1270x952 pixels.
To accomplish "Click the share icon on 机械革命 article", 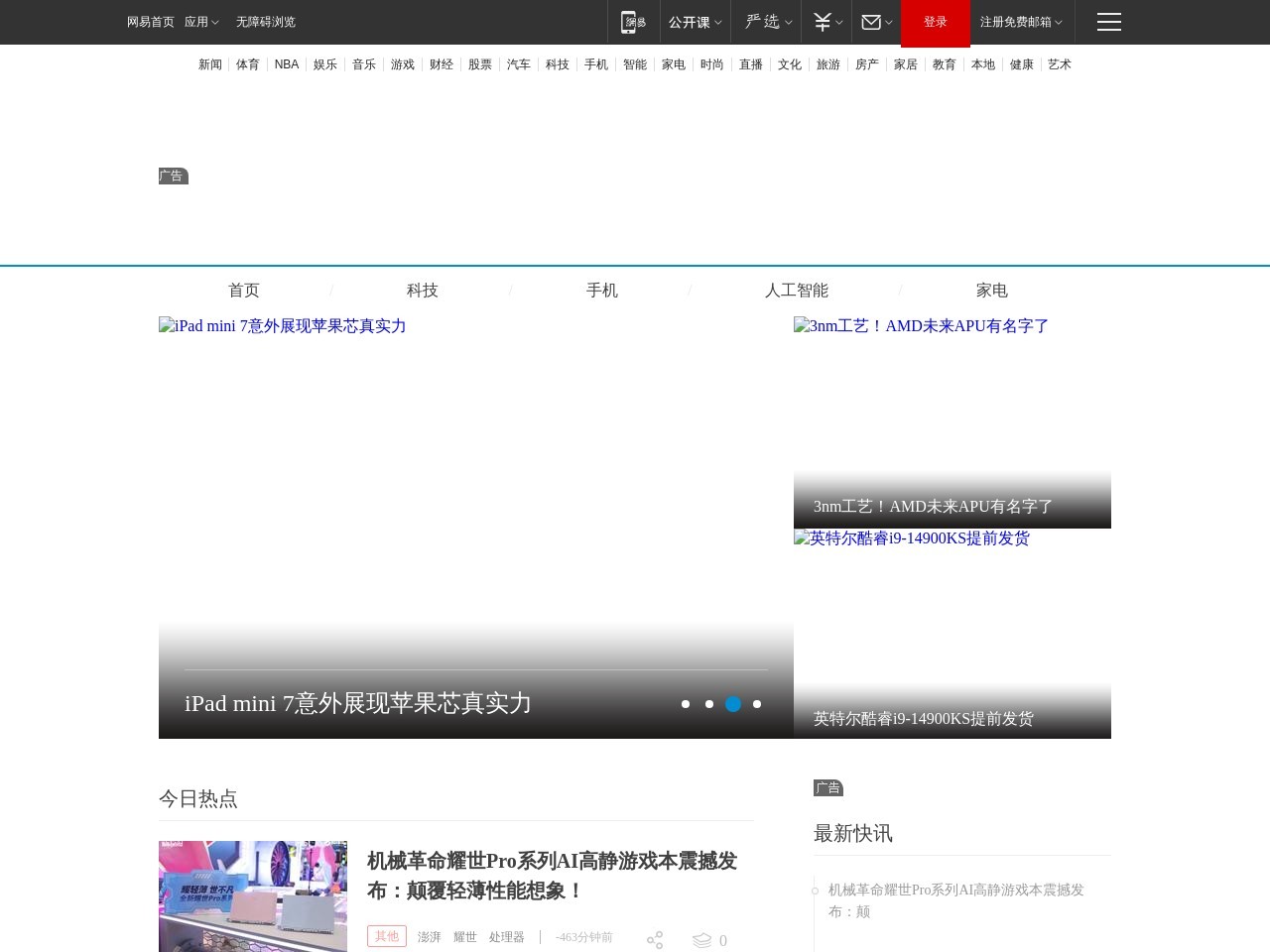I will [655, 939].
